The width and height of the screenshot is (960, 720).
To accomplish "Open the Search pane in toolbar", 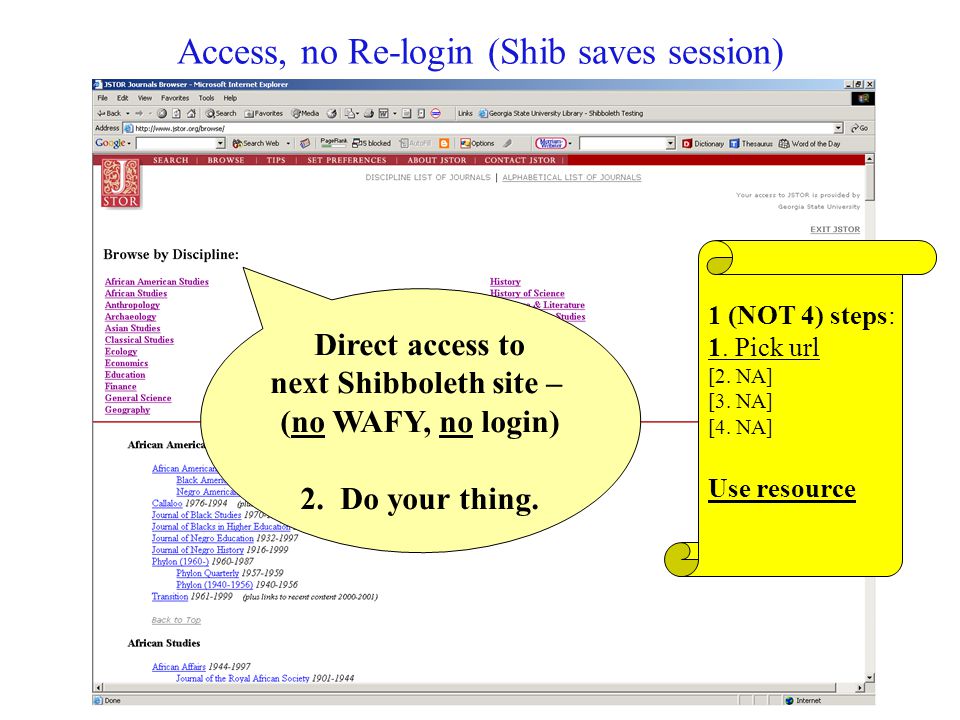I will point(220,113).
